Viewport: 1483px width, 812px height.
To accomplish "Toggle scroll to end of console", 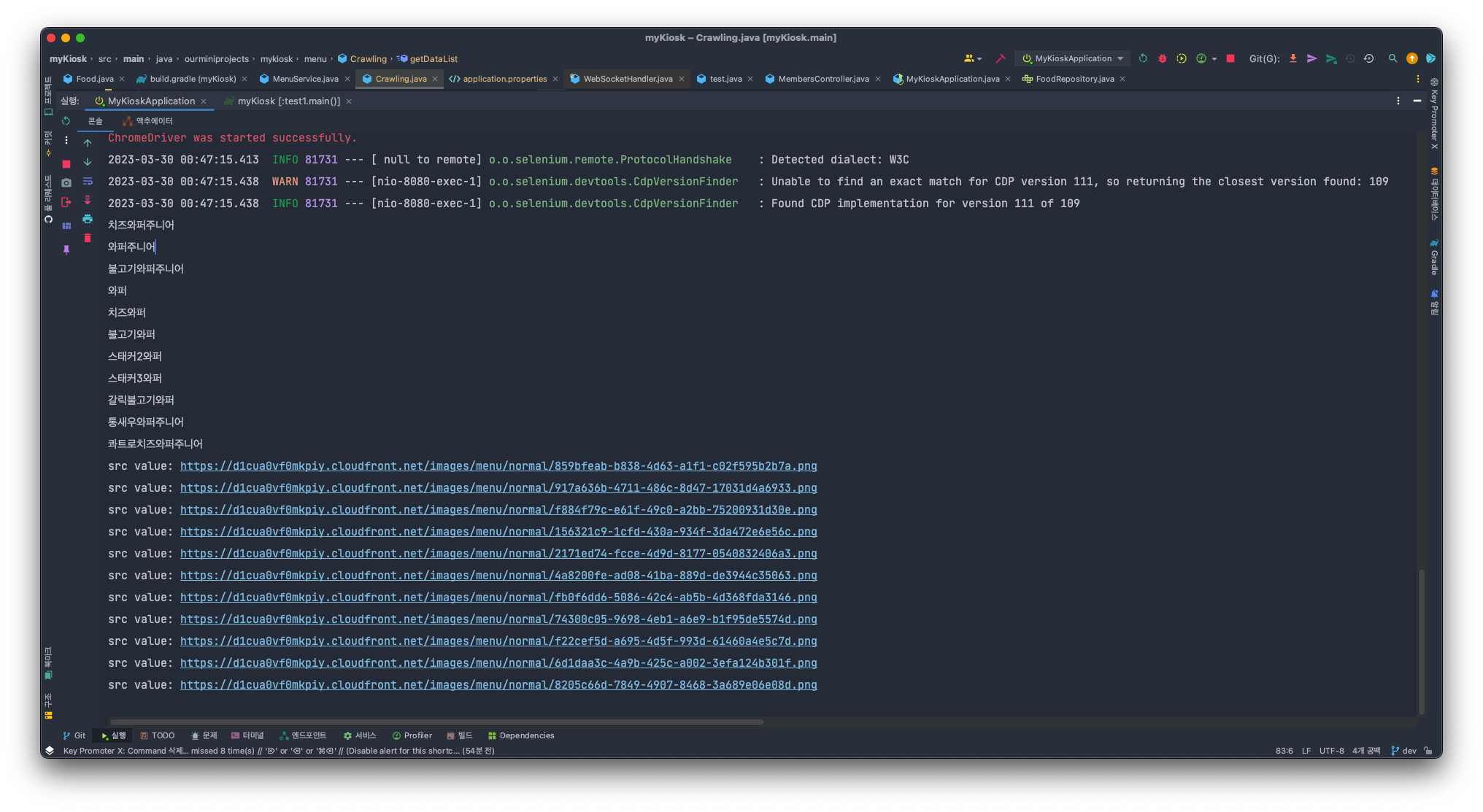I will pyautogui.click(x=88, y=200).
